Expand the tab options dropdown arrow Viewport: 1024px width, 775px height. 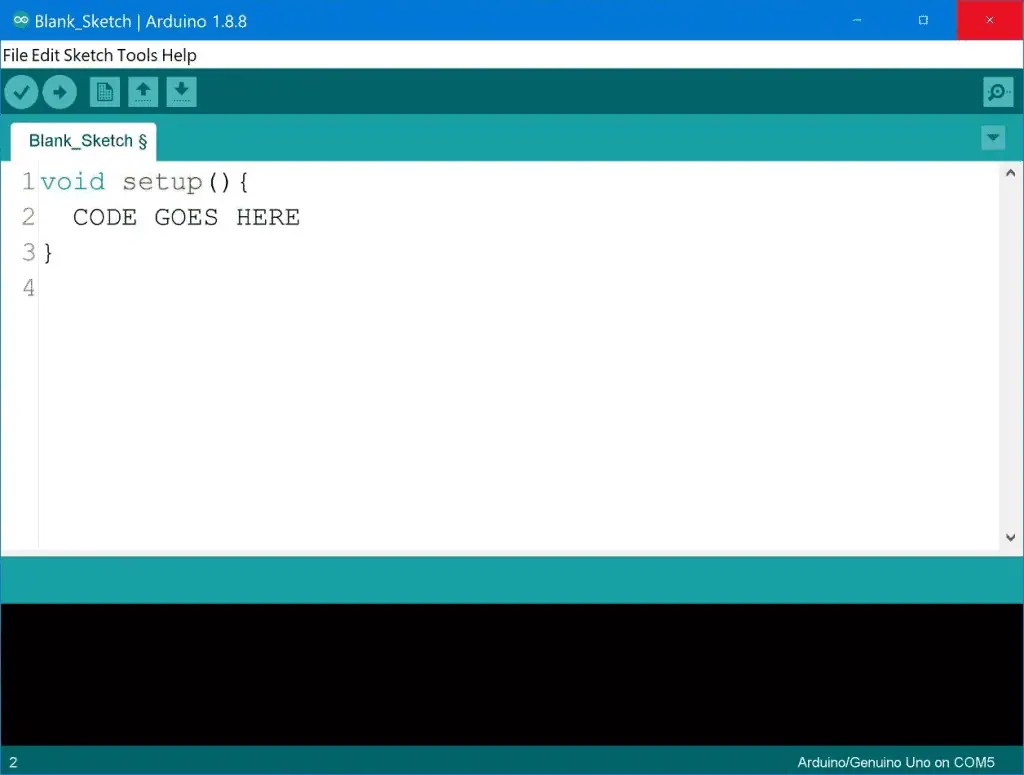(993, 138)
